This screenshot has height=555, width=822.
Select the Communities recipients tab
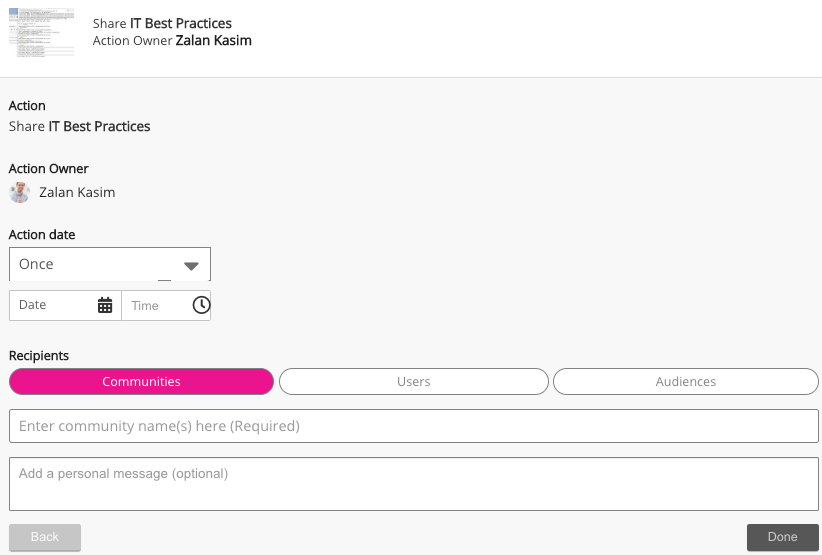click(x=141, y=382)
